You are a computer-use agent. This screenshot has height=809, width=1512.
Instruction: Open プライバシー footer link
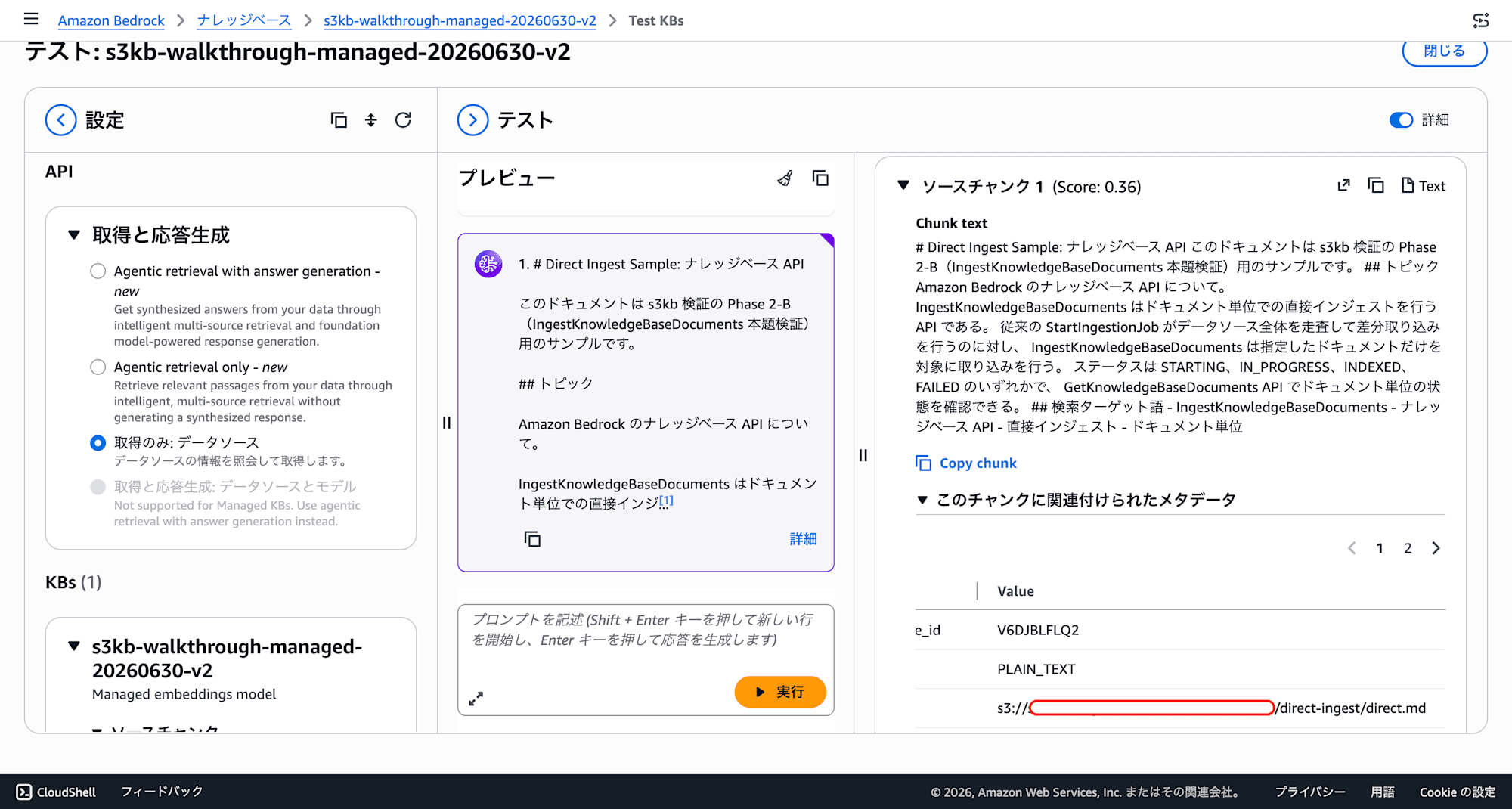pos(1310,792)
